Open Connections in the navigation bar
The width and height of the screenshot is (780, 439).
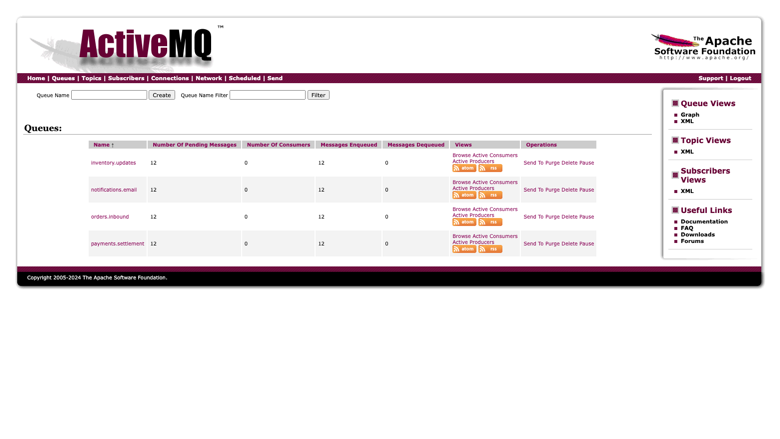pos(170,78)
